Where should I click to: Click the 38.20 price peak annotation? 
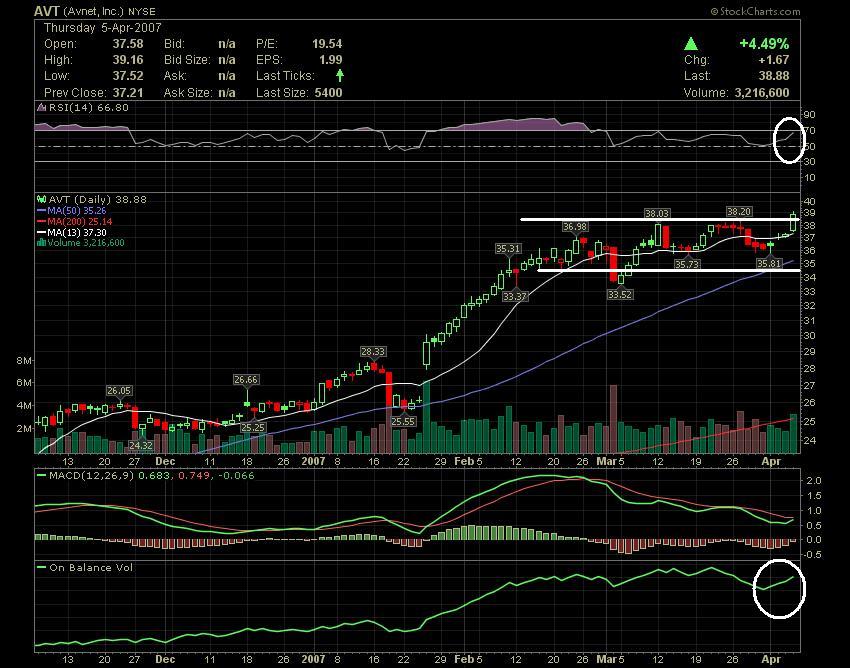[x=739, y=211]
